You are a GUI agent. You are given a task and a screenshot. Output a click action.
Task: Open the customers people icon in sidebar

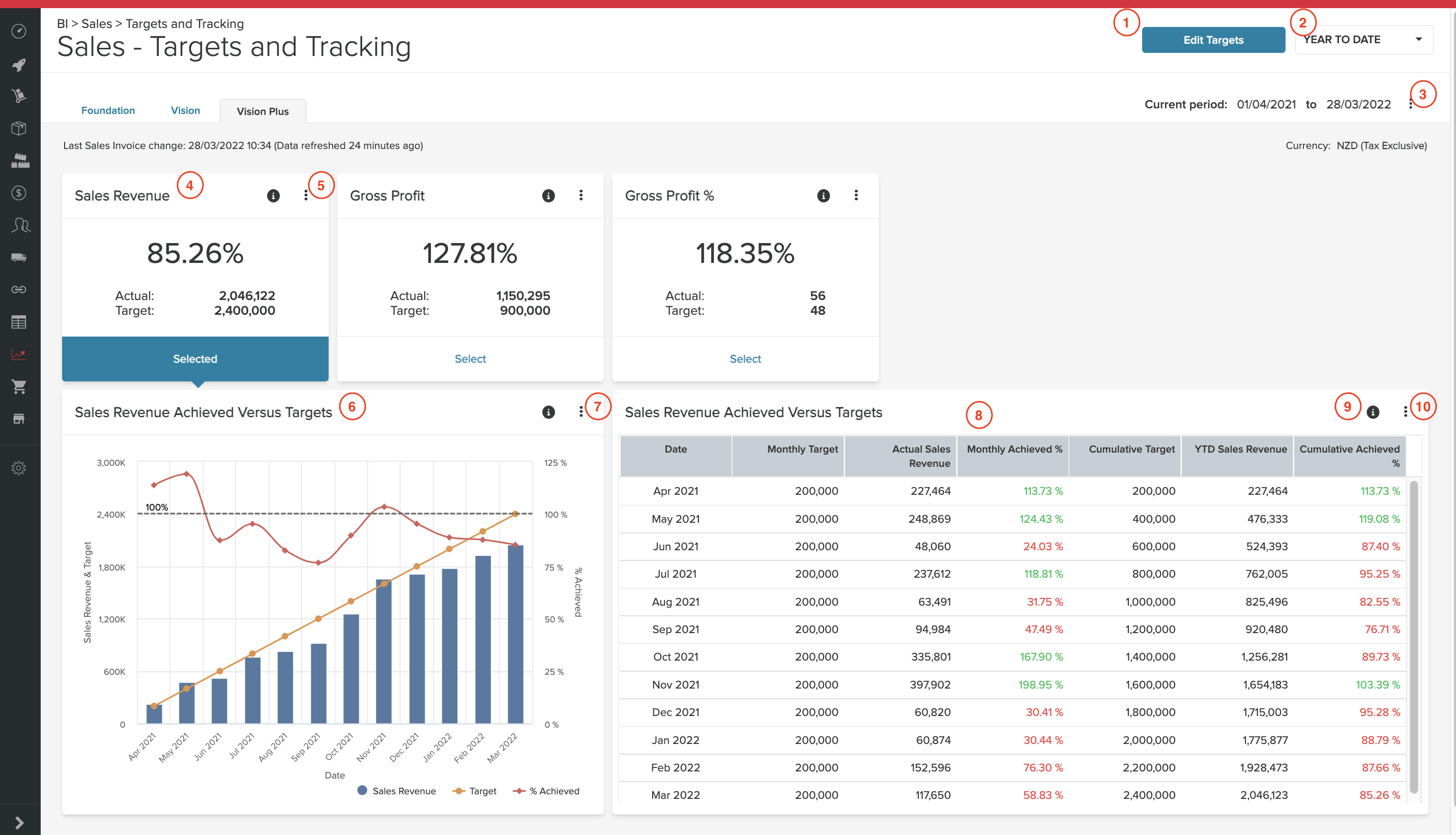click(x=20, y=225)
